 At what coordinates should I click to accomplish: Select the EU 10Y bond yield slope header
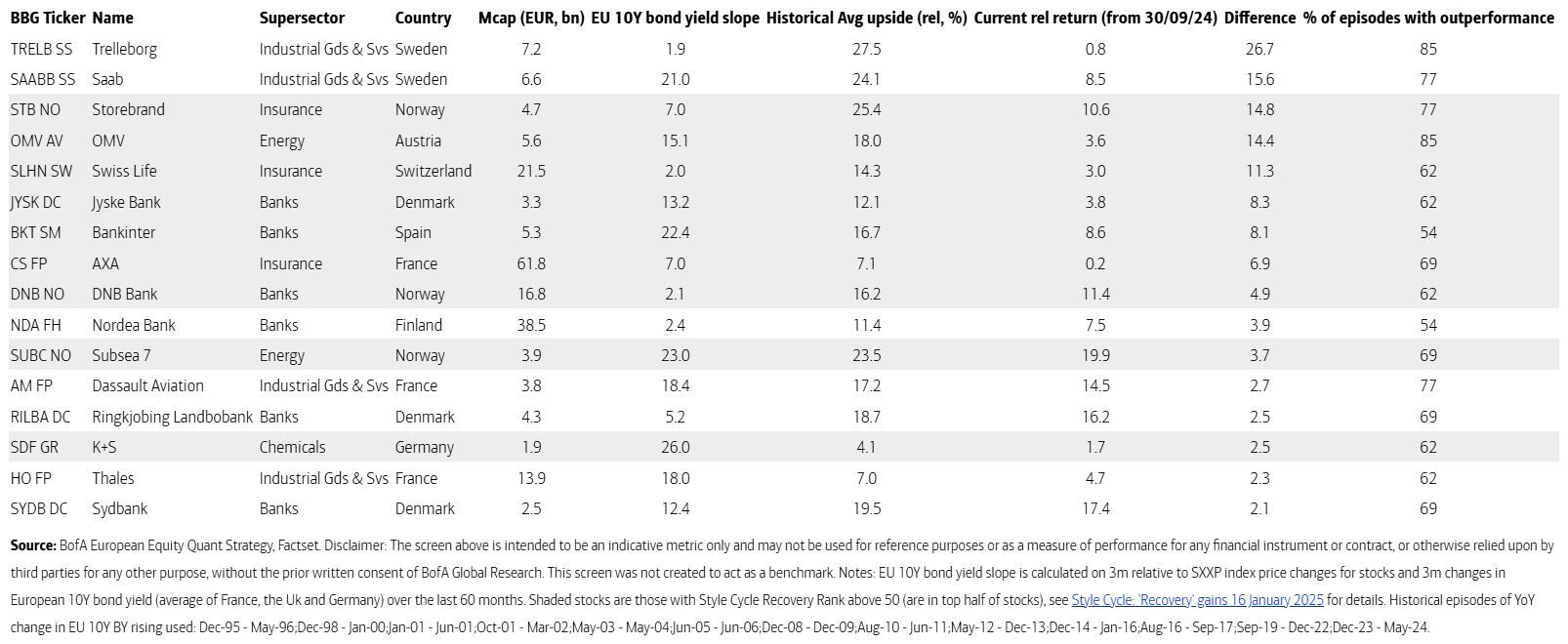coord(675,18)
